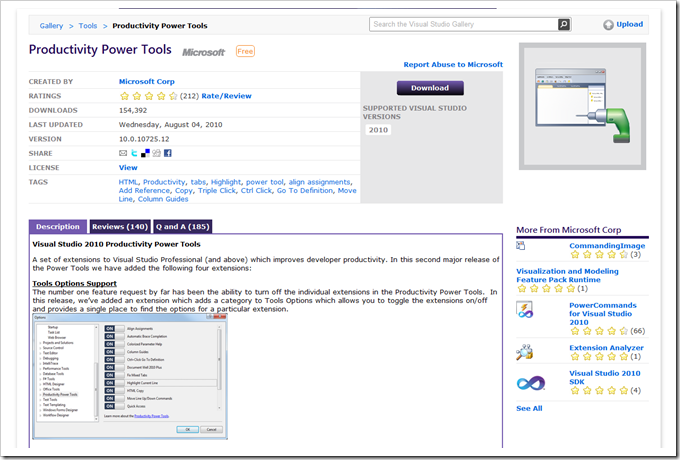Expand Source Control tree node
Image resolution: width=680 pixels, height=460 pixels.
click(40, 348)
